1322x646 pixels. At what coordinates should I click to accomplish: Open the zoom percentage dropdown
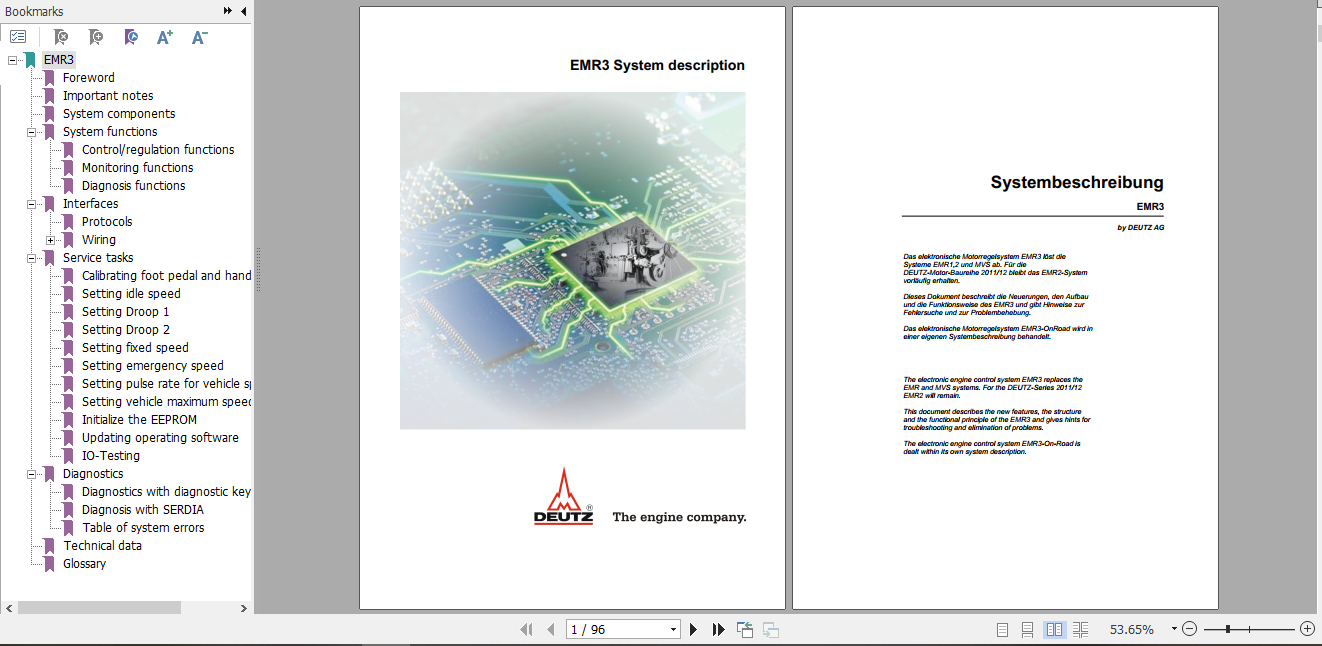[x=1173, y=629]
